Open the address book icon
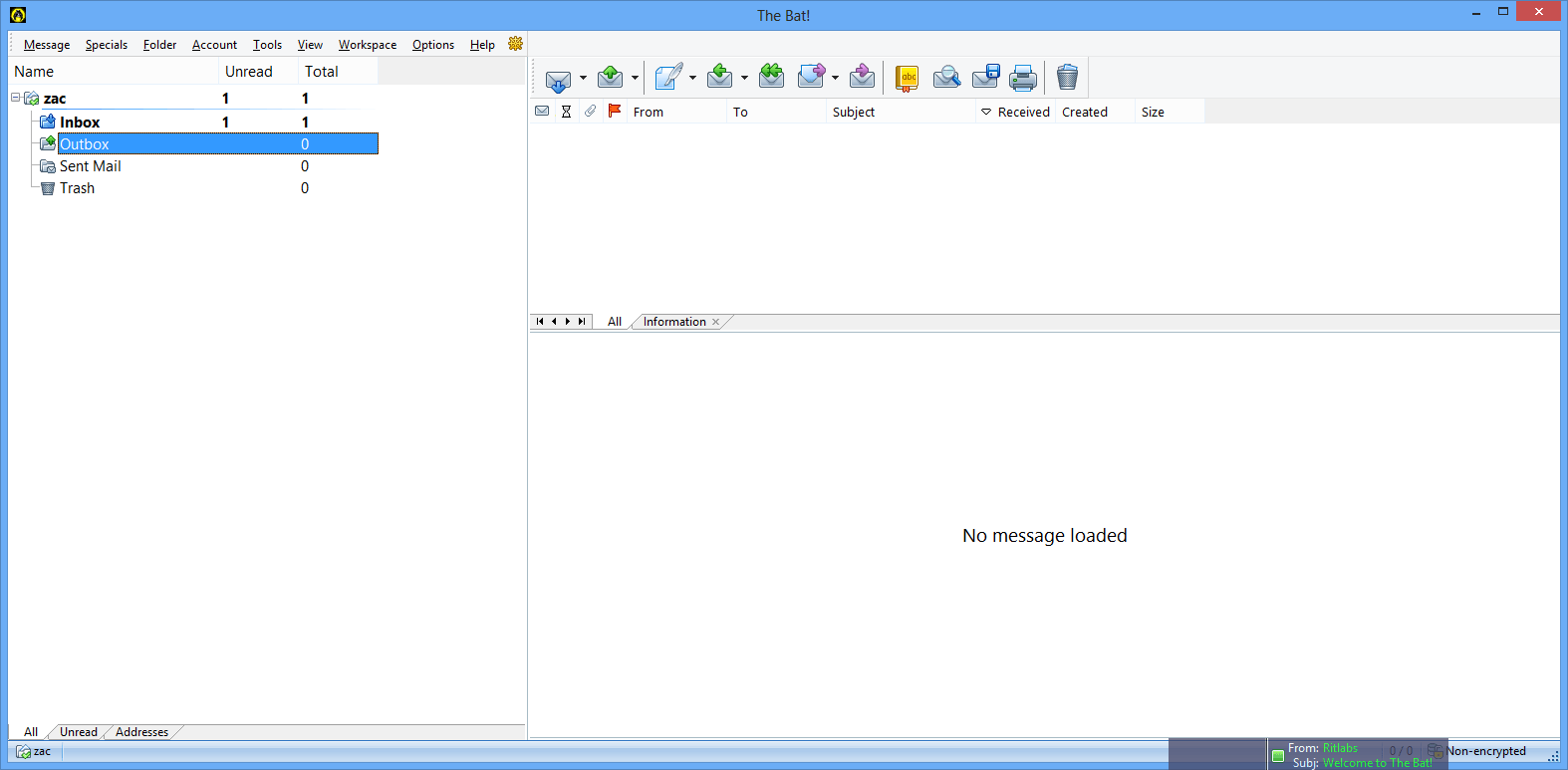This screenshot has height=770, width=1568. coord(907,78)
